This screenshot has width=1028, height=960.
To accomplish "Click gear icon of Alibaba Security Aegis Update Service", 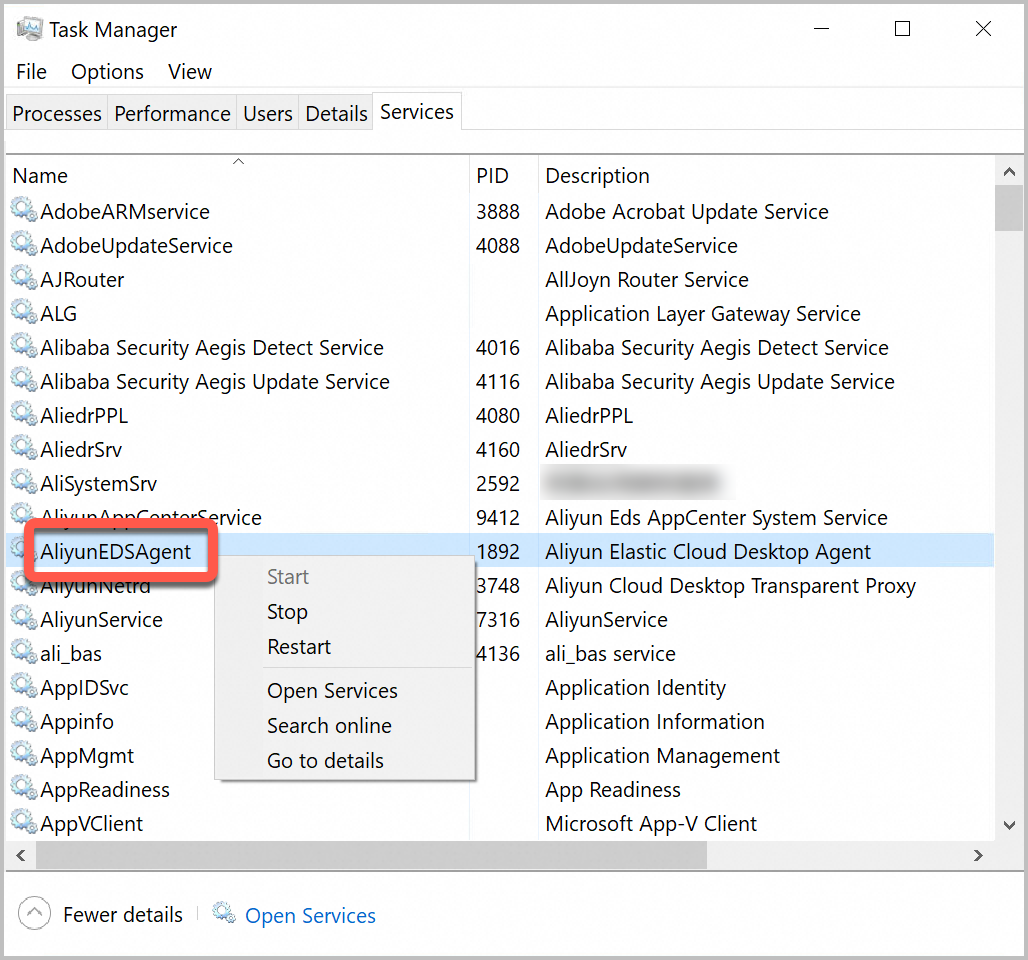I will coord(24,381).
